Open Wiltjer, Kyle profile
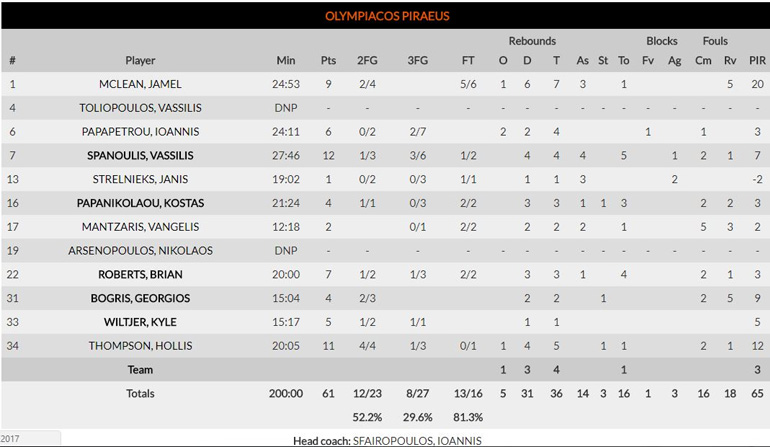 tap(140, 322)
